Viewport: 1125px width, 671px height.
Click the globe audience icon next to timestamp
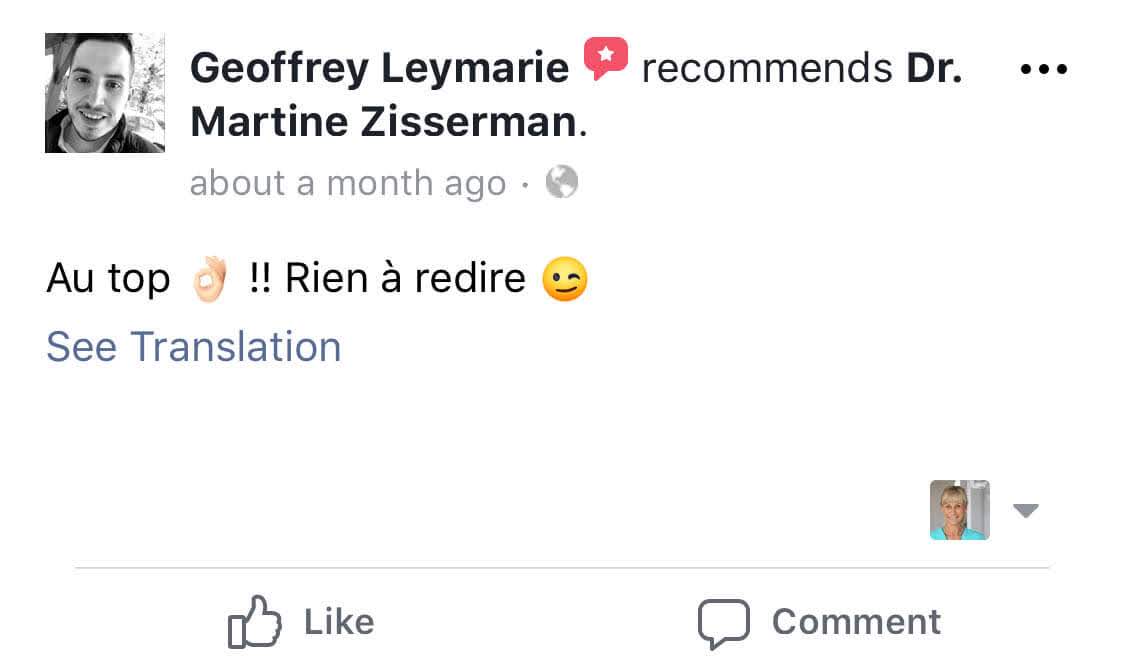[562, 182]
